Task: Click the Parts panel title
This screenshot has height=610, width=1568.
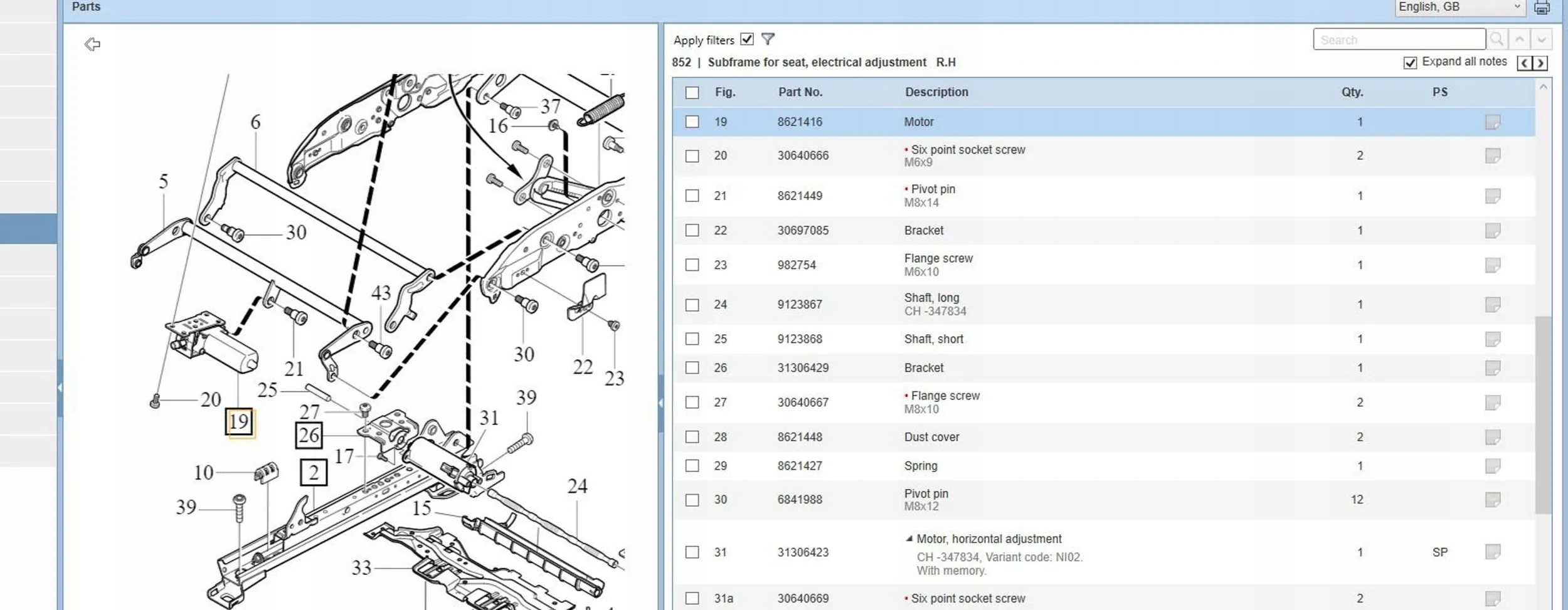Action: click(x=86, y=7)
